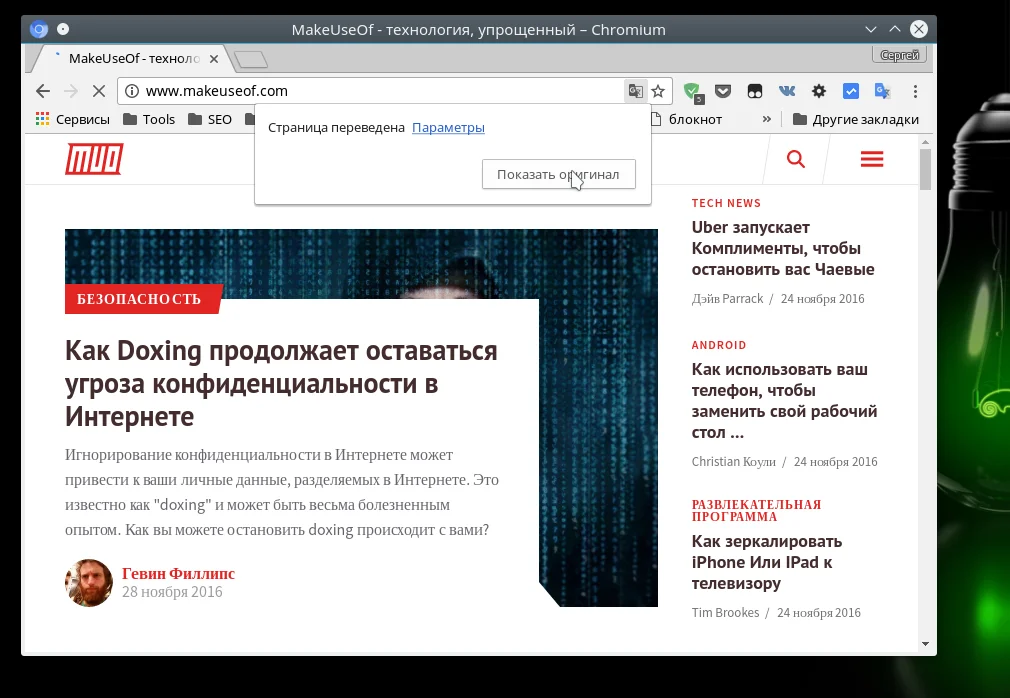Open the red hamburger menu on MUO
This screenshot has width=1010, height=698.
pos(872,159)
